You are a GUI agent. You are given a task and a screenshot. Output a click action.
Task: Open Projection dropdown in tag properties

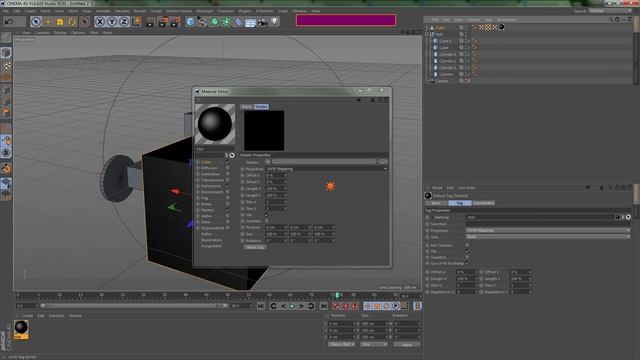(548, 231)
